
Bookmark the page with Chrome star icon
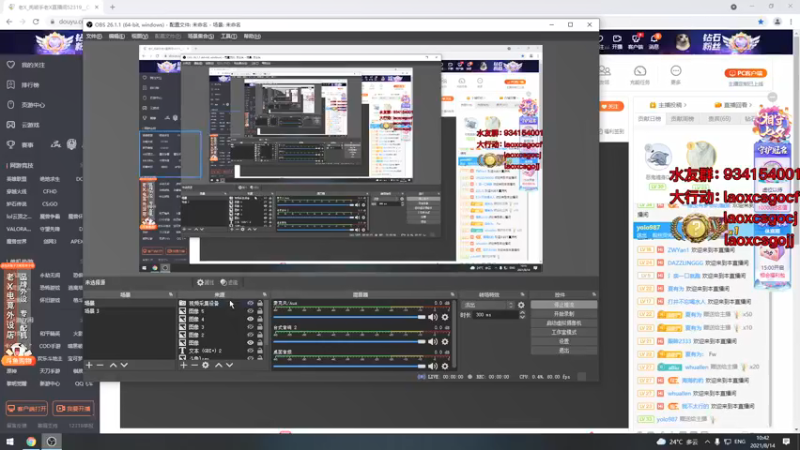pos(761,21)
